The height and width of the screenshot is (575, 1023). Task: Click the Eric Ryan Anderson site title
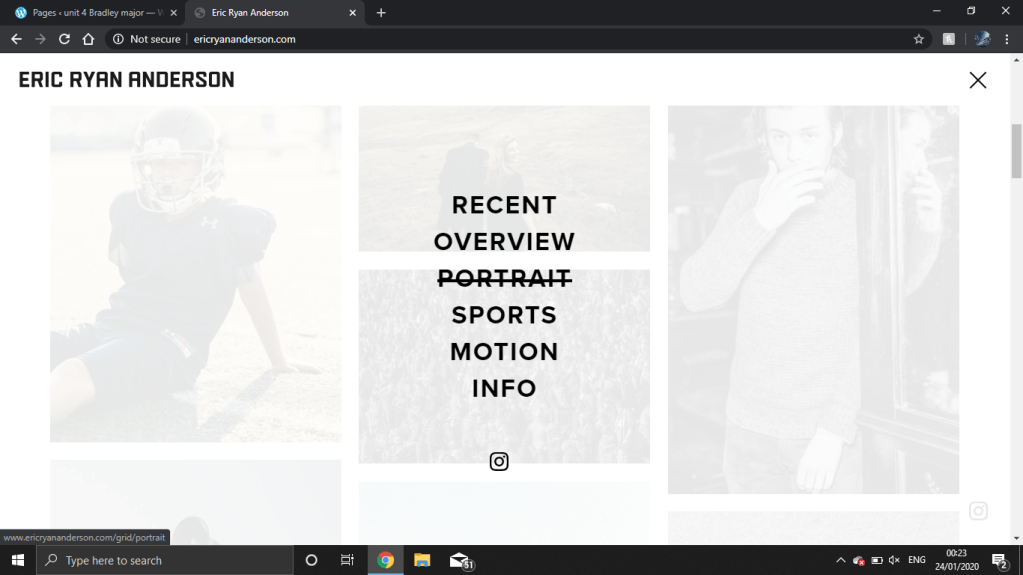127,80
